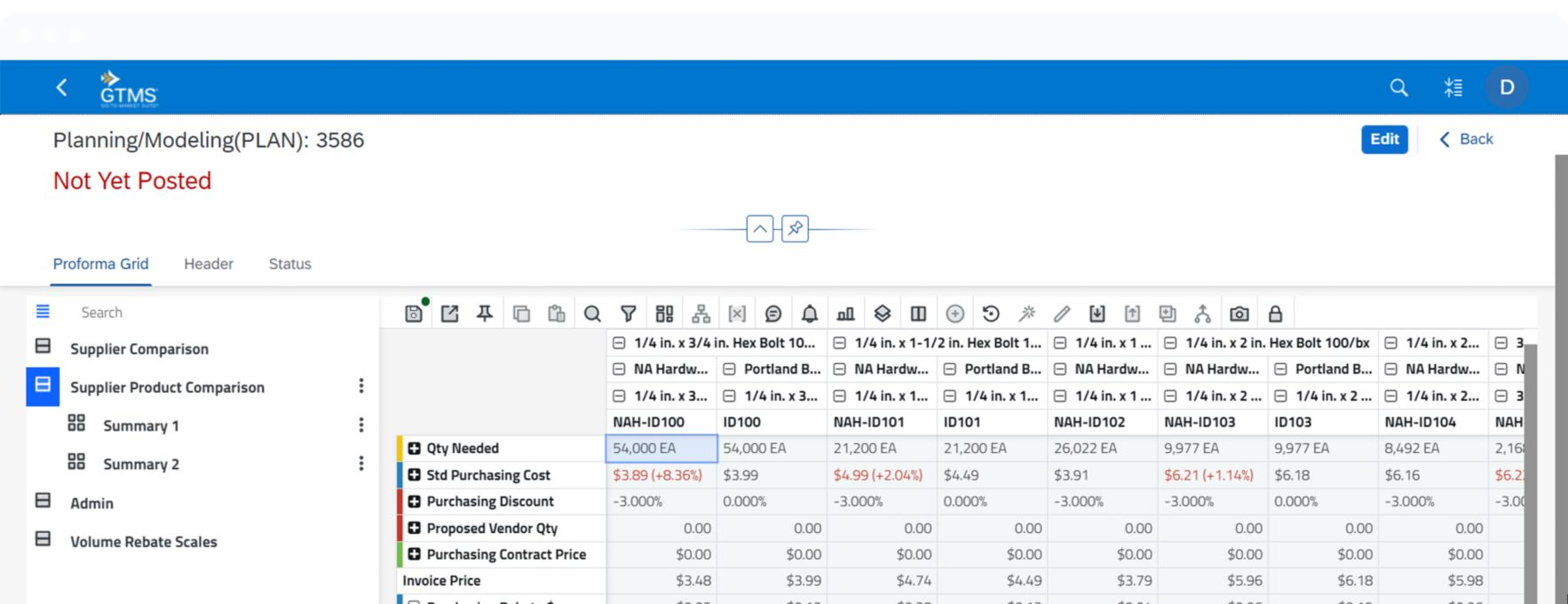Open the Status tab

[289, 264]
